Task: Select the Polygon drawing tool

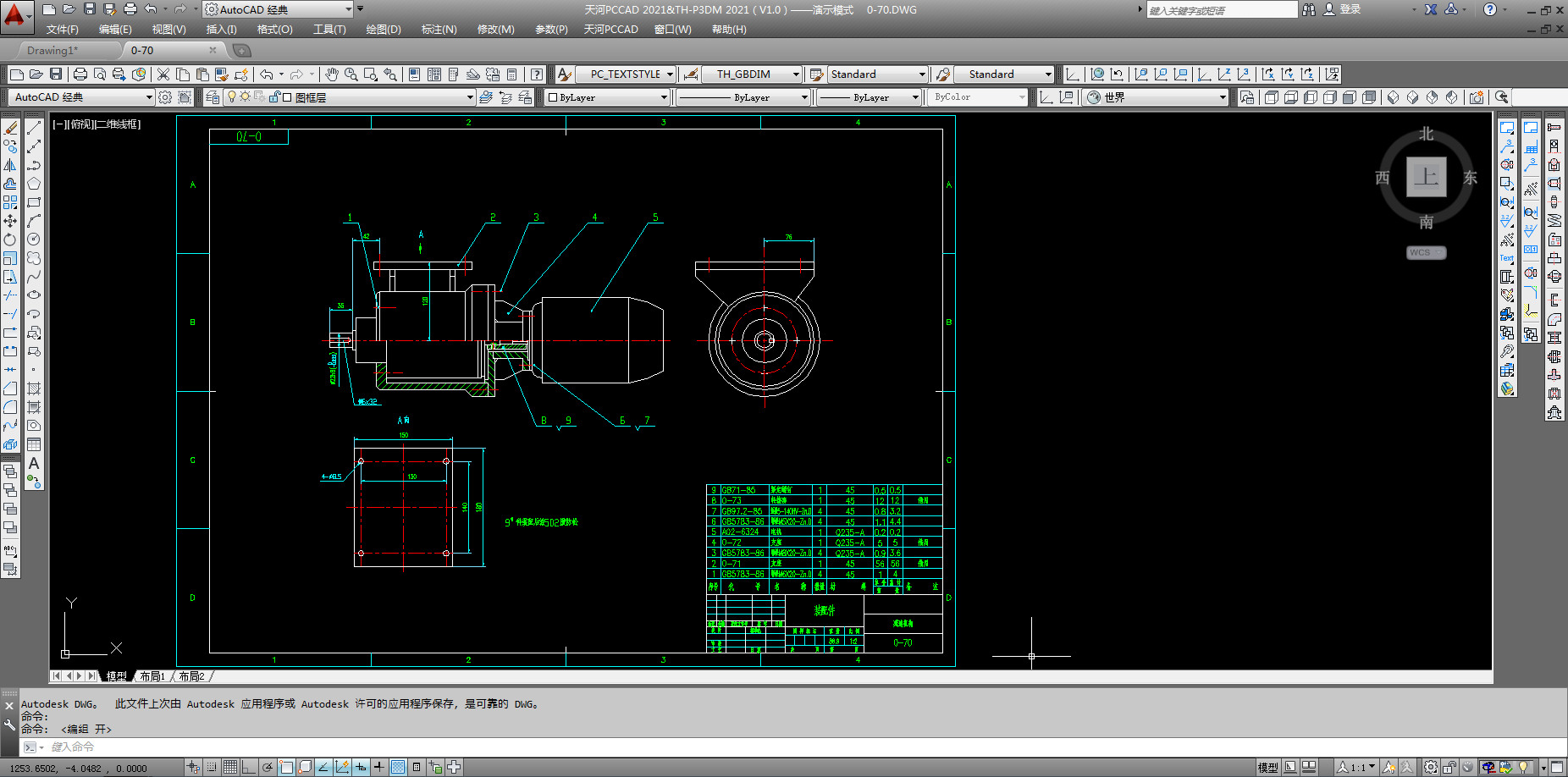Action: coord(34,184)
